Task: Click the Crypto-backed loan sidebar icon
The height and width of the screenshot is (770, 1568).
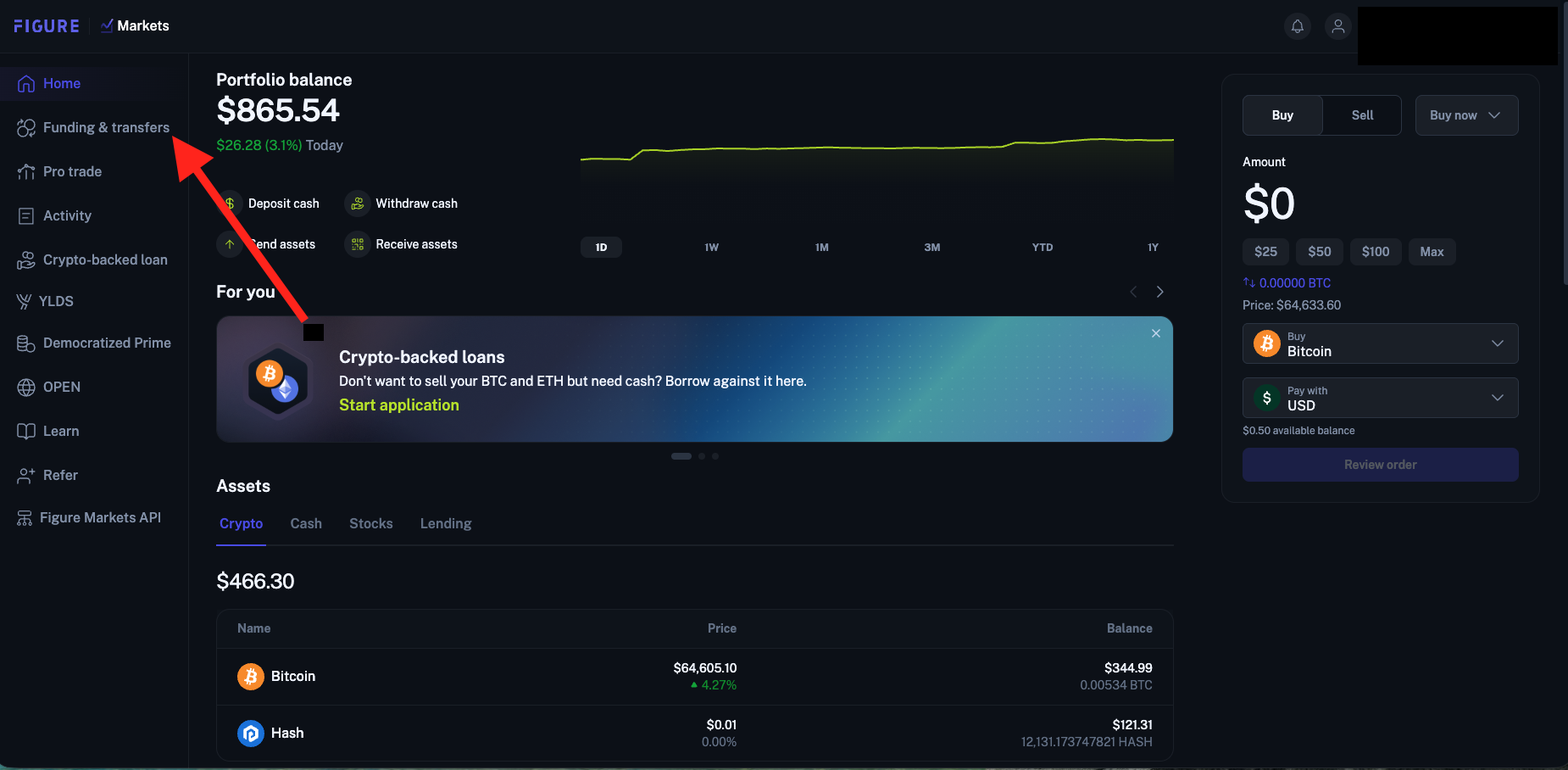Action: (26, 259)
